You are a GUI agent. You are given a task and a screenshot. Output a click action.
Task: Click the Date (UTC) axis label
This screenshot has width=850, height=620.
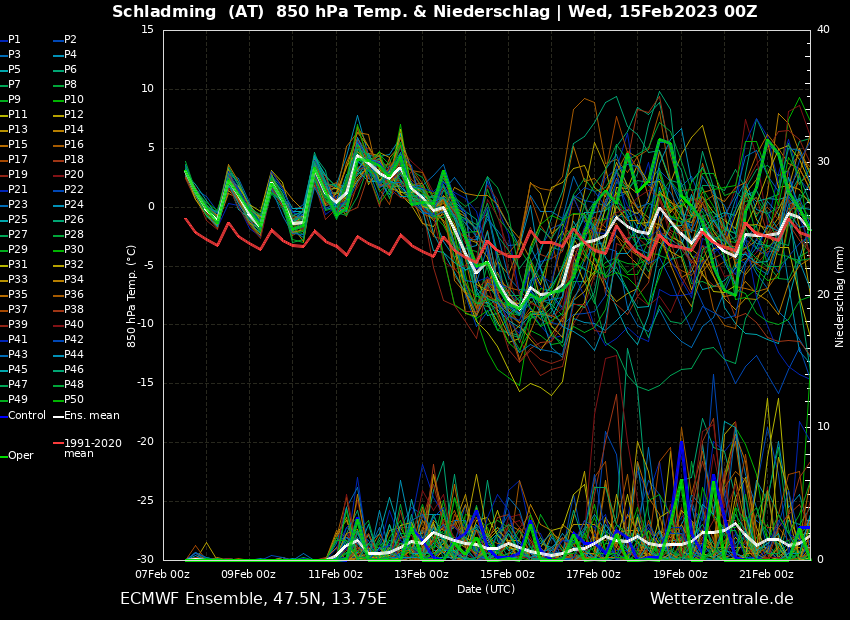point(486,589)
